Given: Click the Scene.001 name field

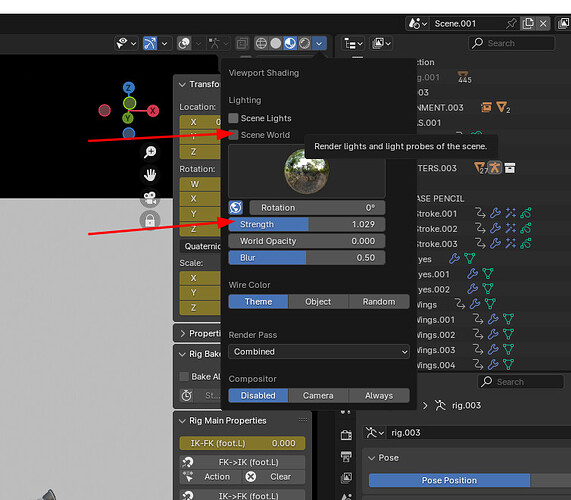Looking at the screenshot, I should coord(468,24).
